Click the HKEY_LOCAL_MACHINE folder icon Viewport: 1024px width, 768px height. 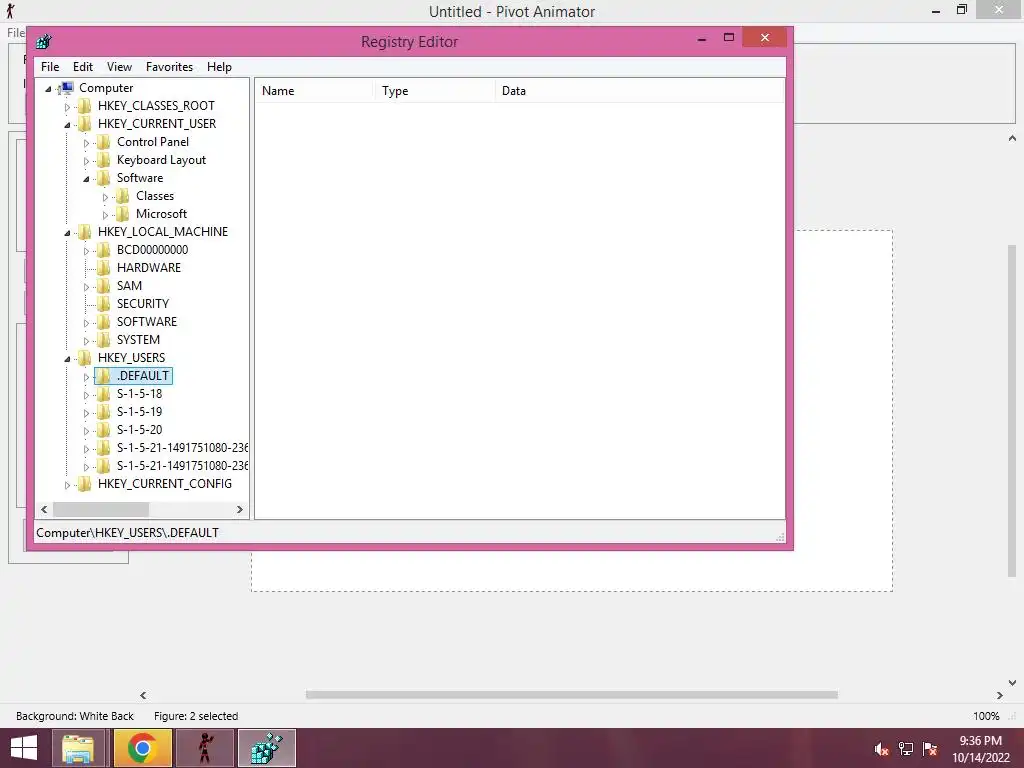(84, 232)
